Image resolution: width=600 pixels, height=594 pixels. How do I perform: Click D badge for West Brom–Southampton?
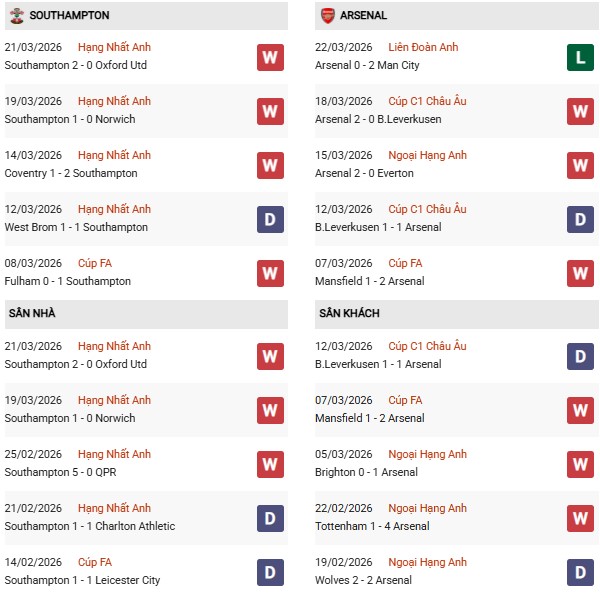270,219
